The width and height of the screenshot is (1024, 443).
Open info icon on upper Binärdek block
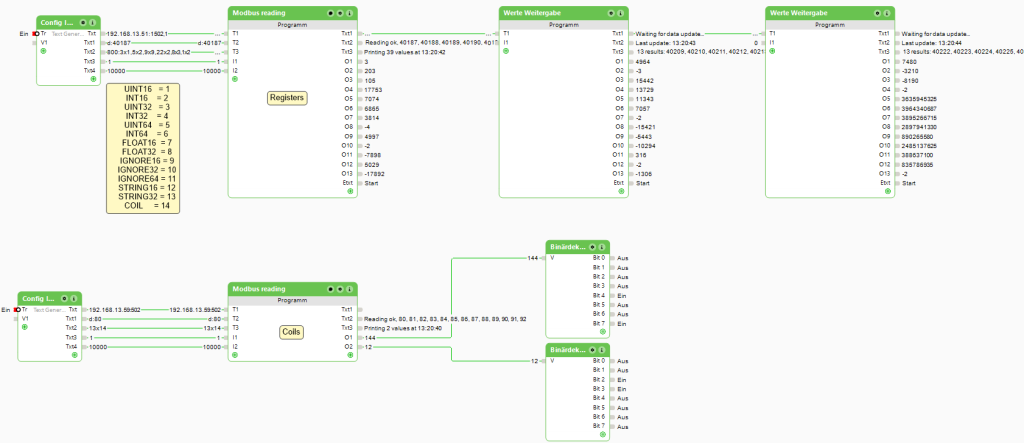pyautogui.click(x=603, y=246)
